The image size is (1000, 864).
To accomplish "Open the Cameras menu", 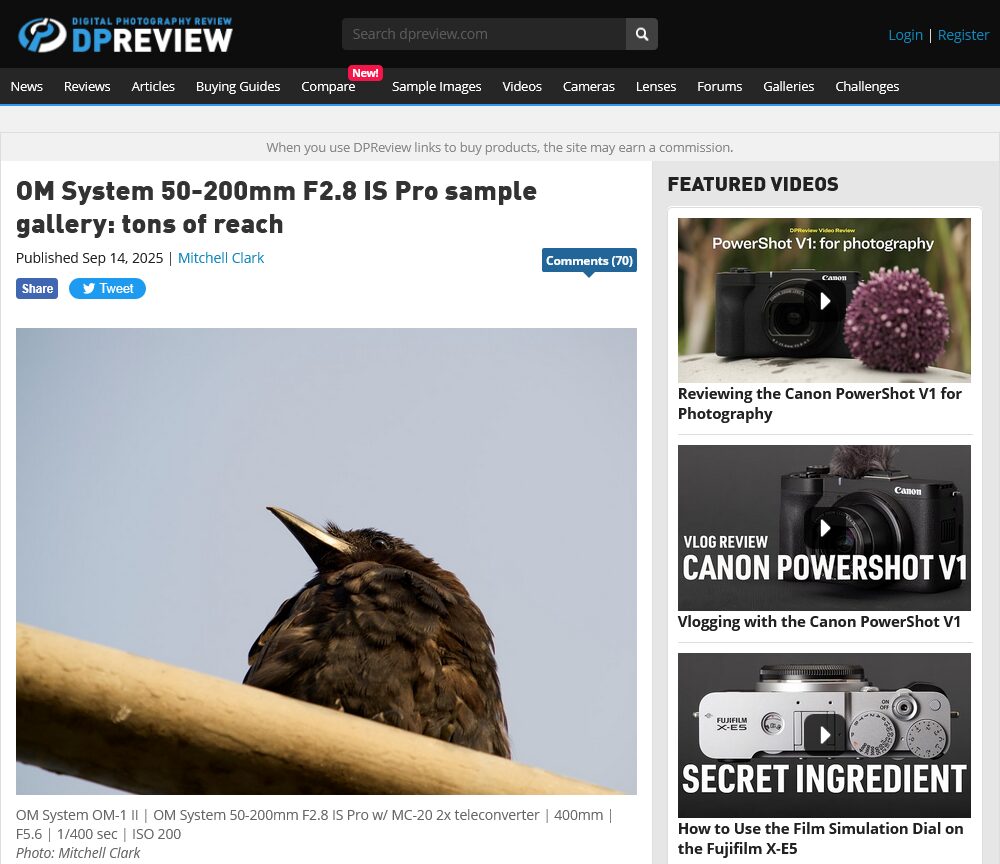I will tap(589, 86).
